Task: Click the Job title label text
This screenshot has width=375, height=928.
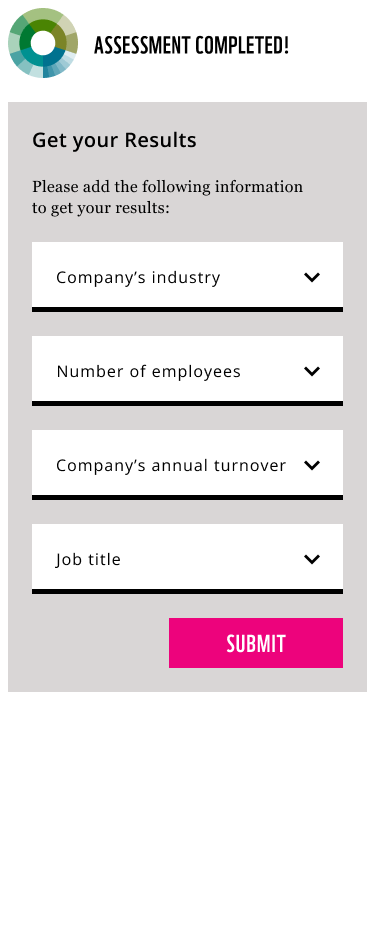Action: point(89,560)
